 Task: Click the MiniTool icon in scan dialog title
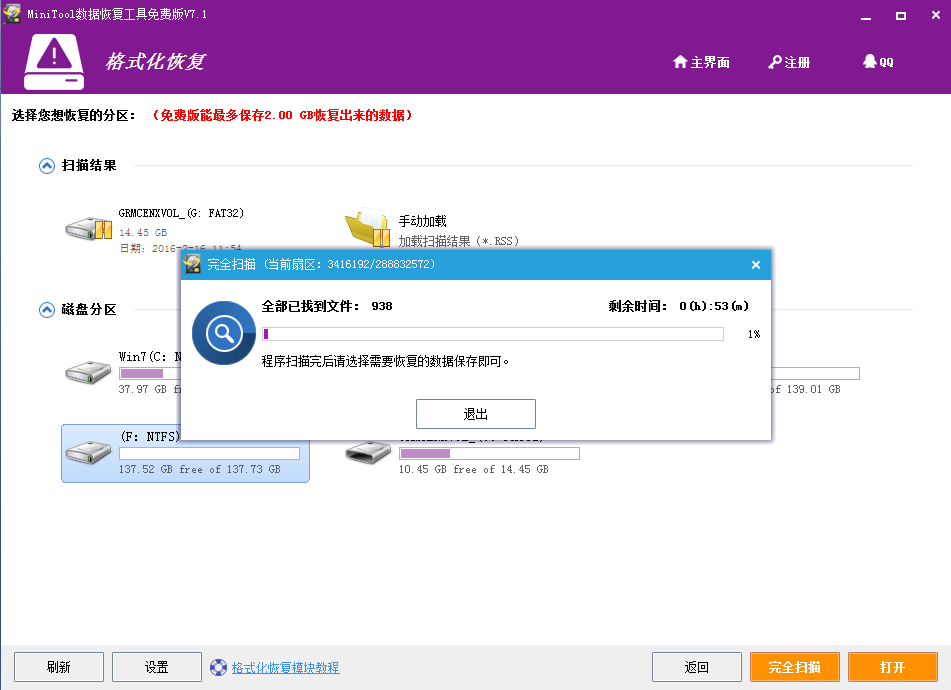[193, 264]
